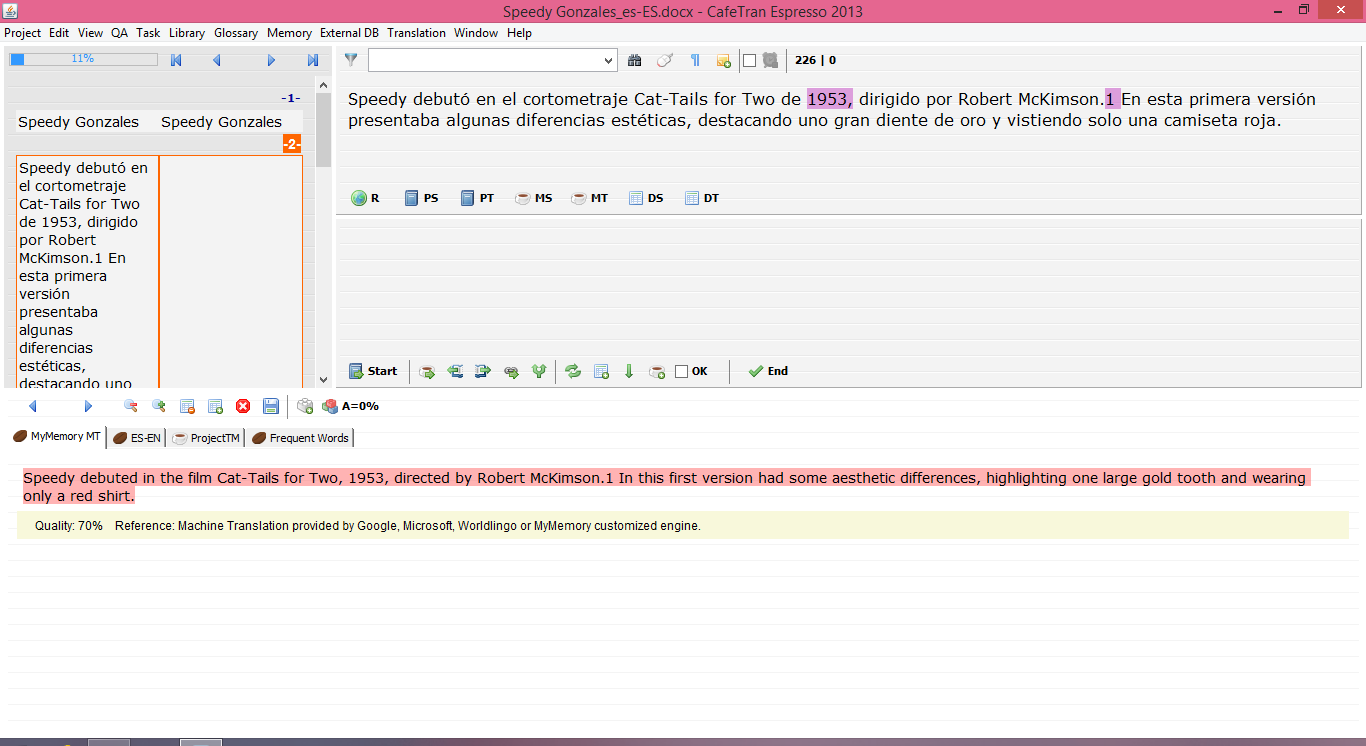Jump to last segment using skip-end arrow
The width and height of the screenshot is (1366, 746).
point(313,61)
